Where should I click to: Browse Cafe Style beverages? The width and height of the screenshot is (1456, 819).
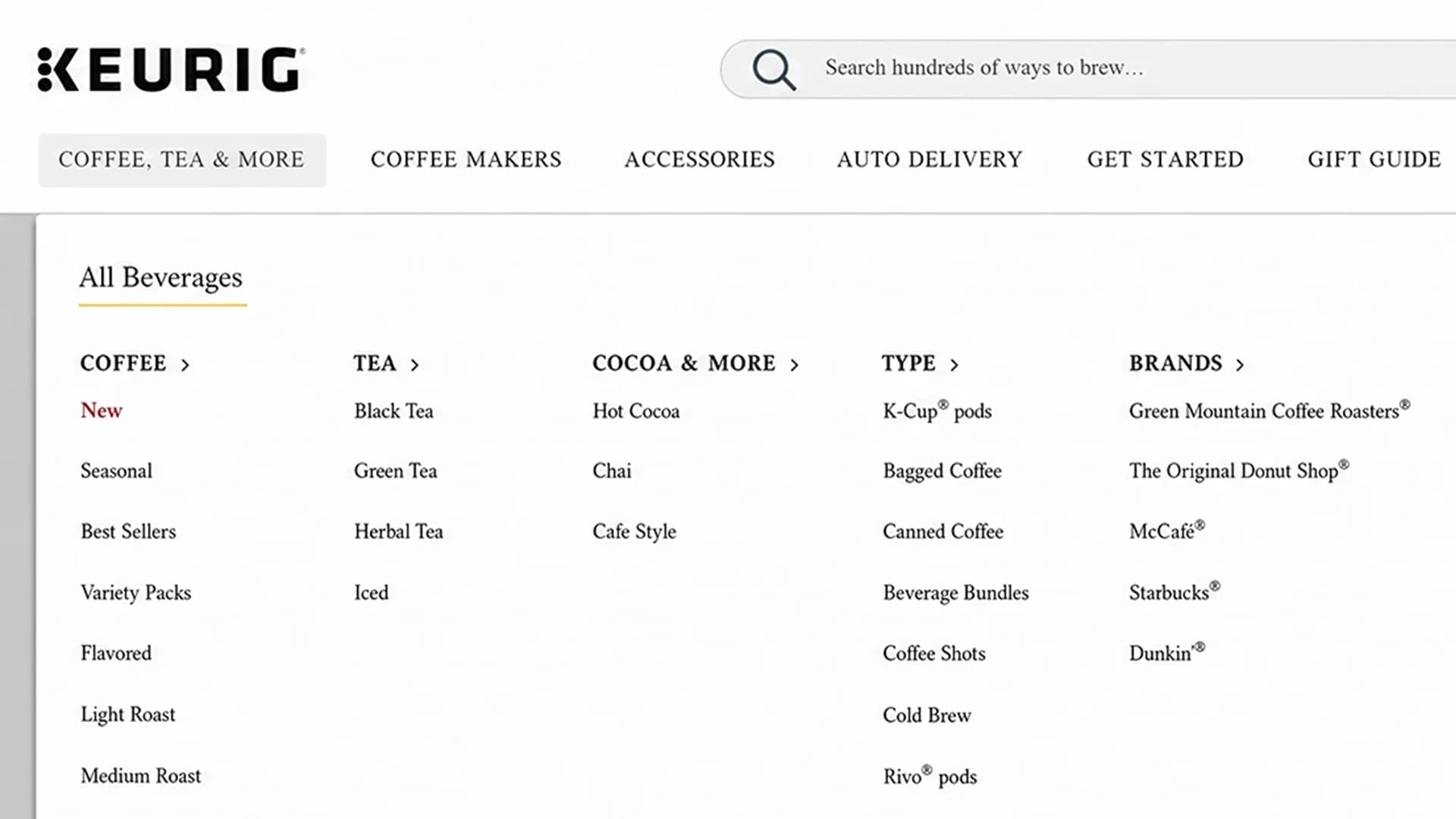[634, 532]
